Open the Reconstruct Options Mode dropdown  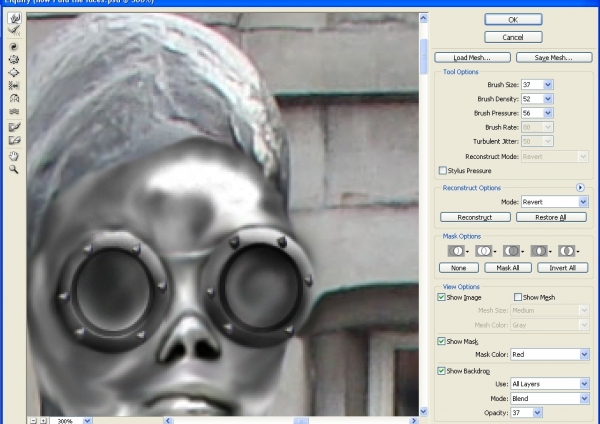(554, 202)
